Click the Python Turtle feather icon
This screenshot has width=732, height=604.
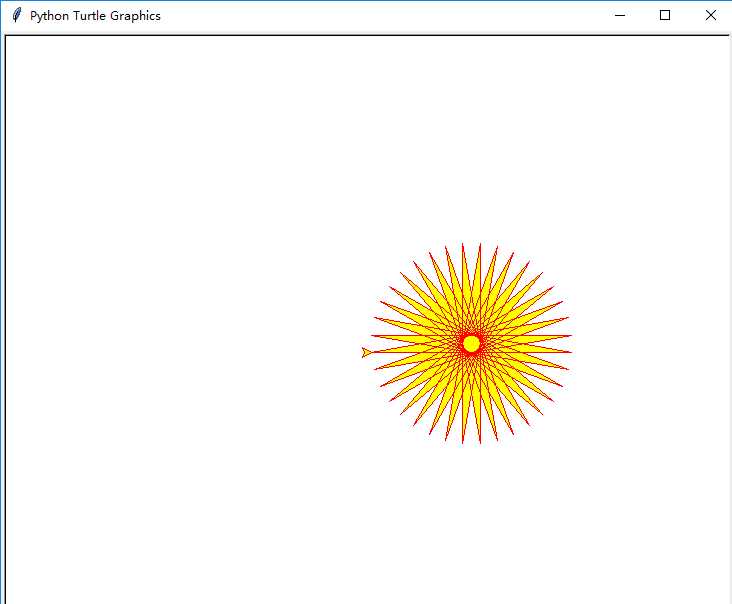(x=17, y=15)
